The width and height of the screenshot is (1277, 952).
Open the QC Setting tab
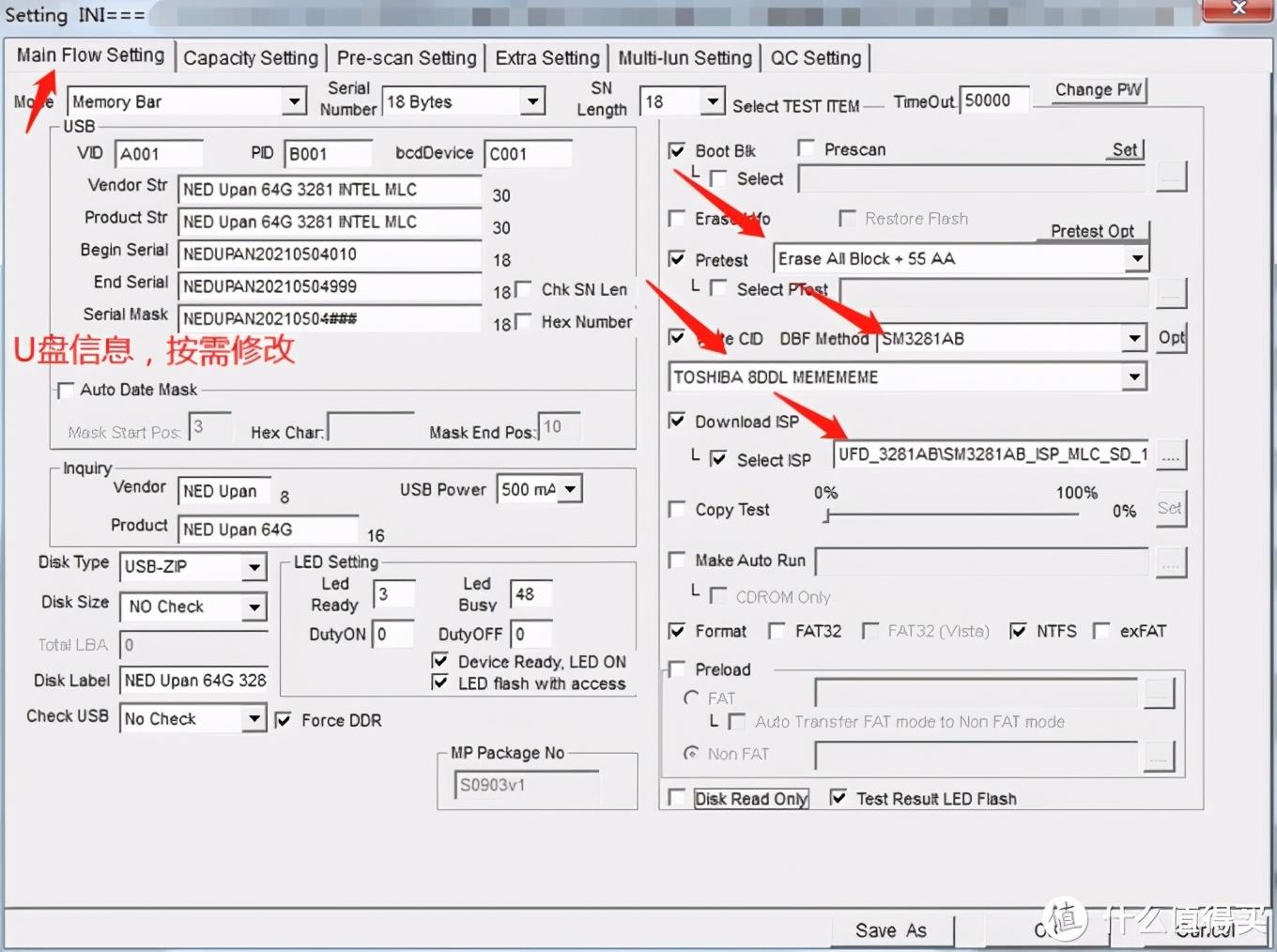pos(816,58)
